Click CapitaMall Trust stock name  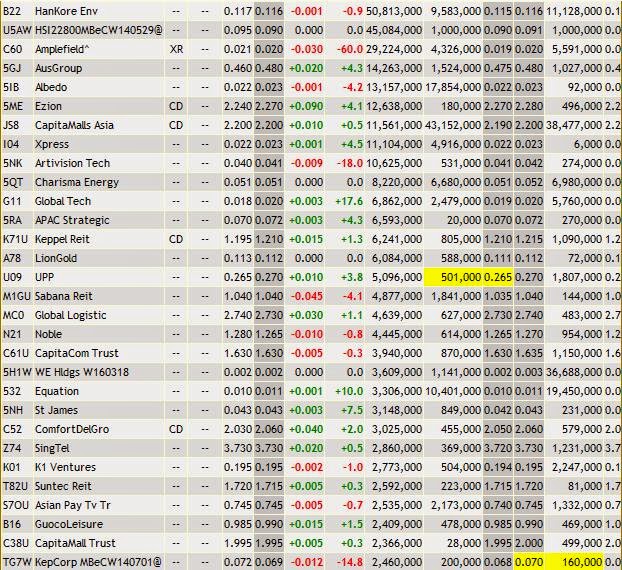[x=75, y=543]
